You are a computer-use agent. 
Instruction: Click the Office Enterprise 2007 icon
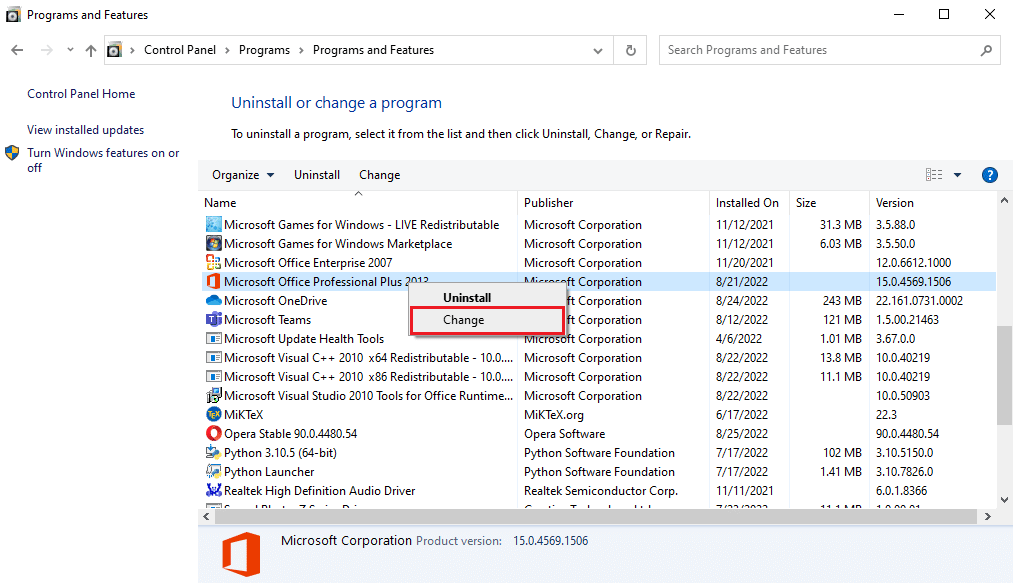coord(213,262)
